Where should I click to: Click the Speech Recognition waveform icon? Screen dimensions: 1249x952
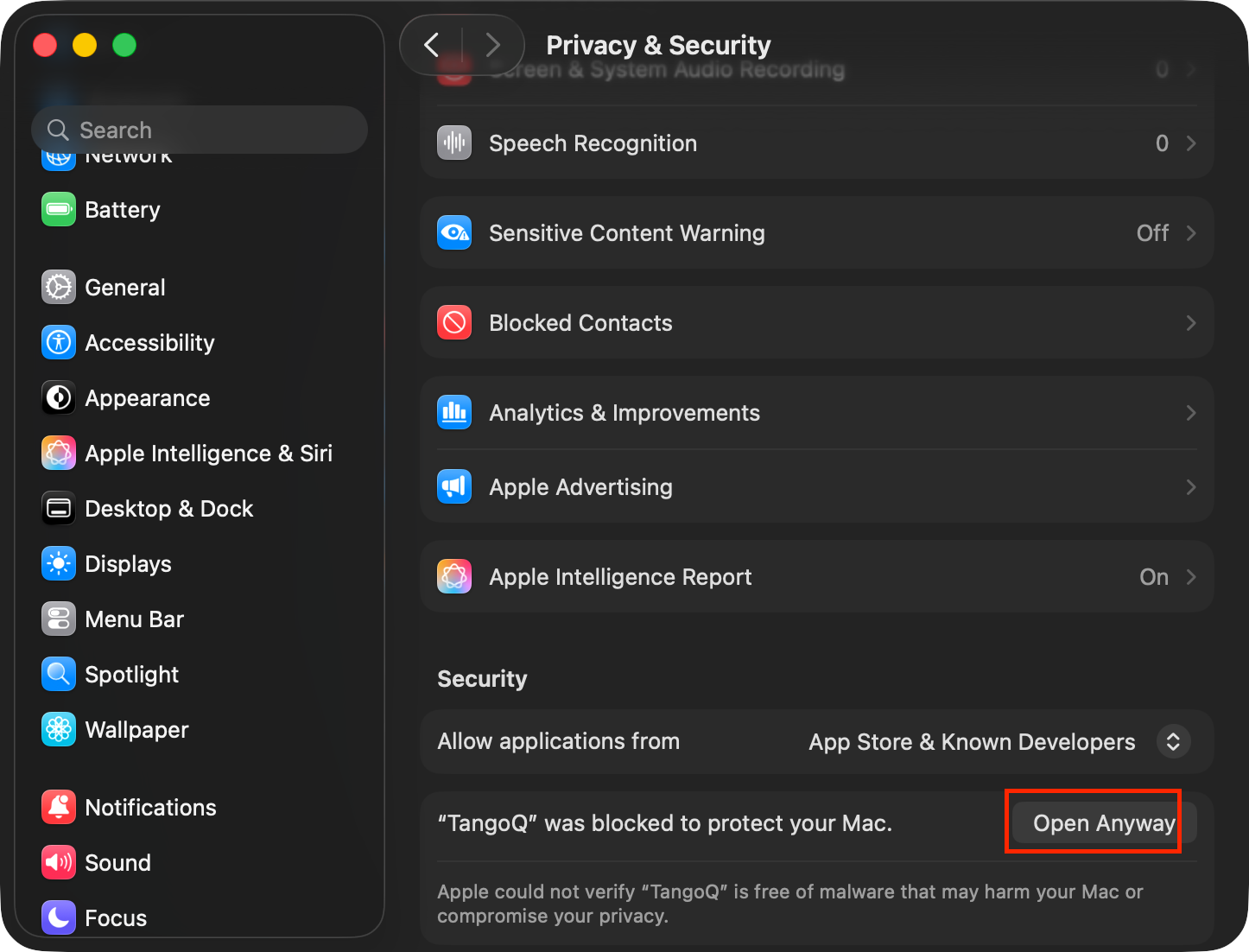pyautogui.click(x=454, y=143)
